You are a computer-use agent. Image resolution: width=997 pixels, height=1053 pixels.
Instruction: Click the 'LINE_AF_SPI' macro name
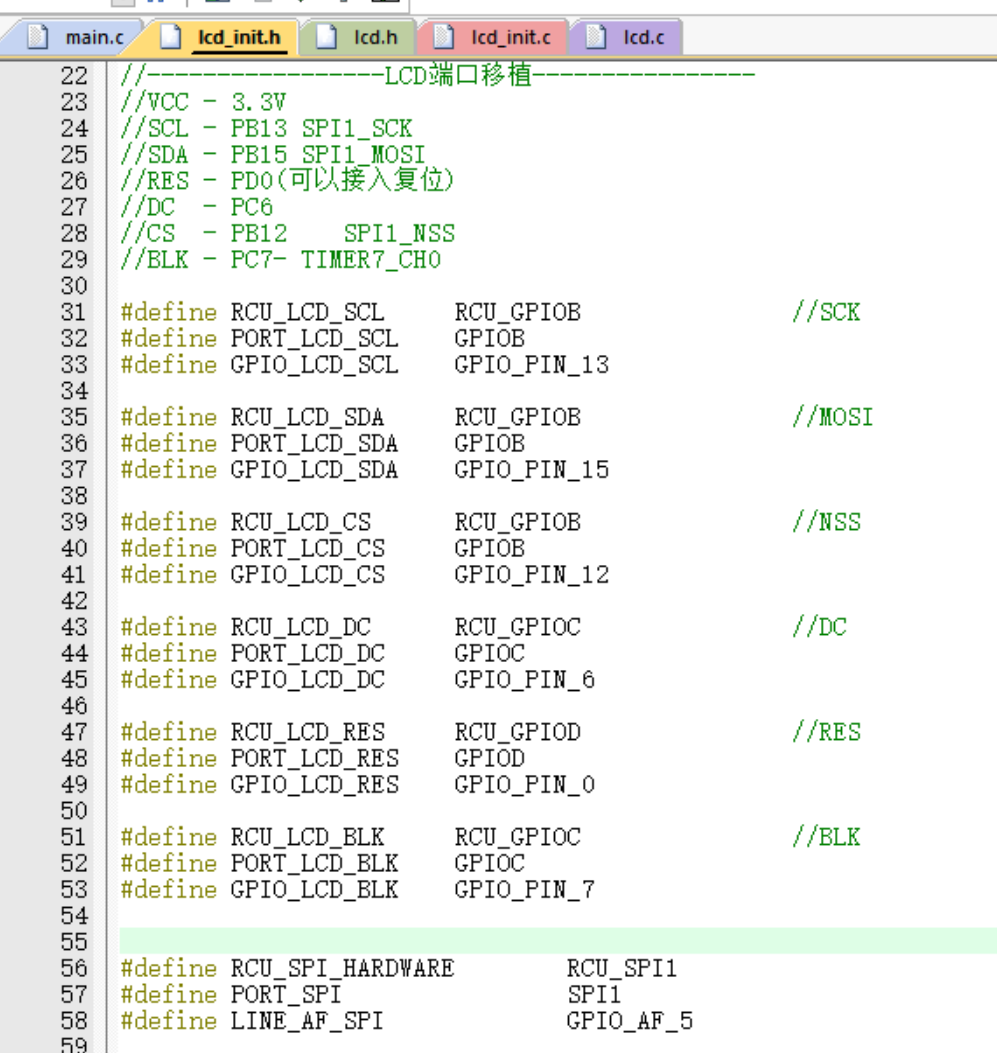point(307,1021)
